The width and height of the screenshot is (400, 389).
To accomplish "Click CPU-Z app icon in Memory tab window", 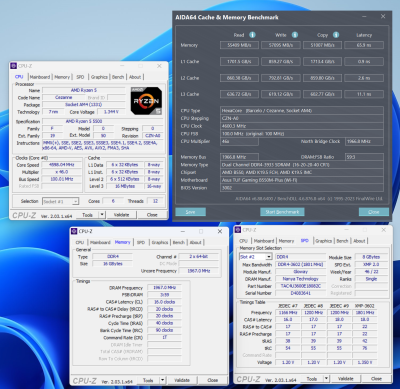I will point(74,231).
